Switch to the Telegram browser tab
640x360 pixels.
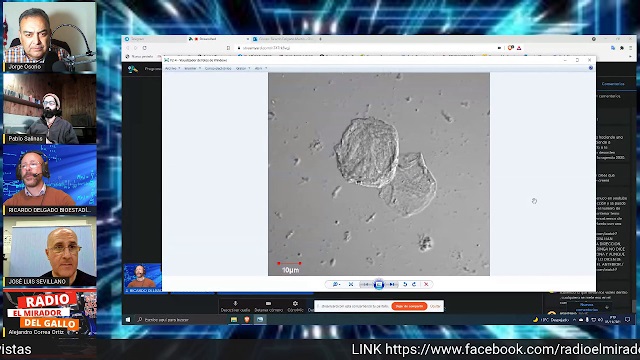154,39
